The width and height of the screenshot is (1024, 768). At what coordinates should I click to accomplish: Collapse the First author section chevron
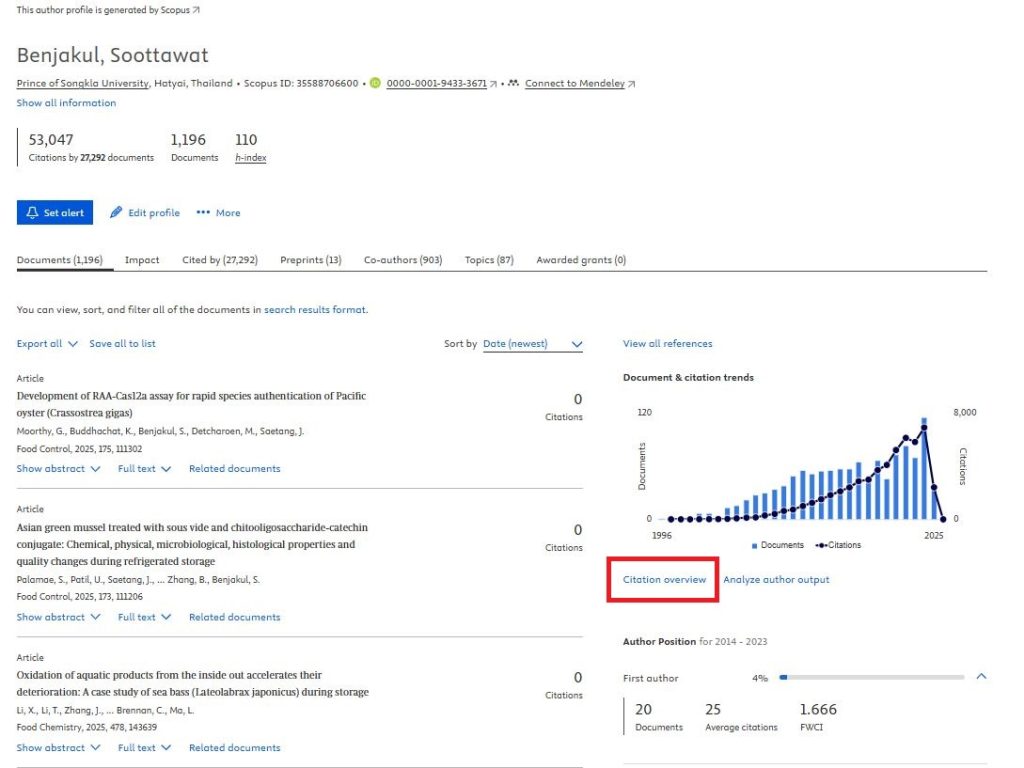[x=980, y=677]
